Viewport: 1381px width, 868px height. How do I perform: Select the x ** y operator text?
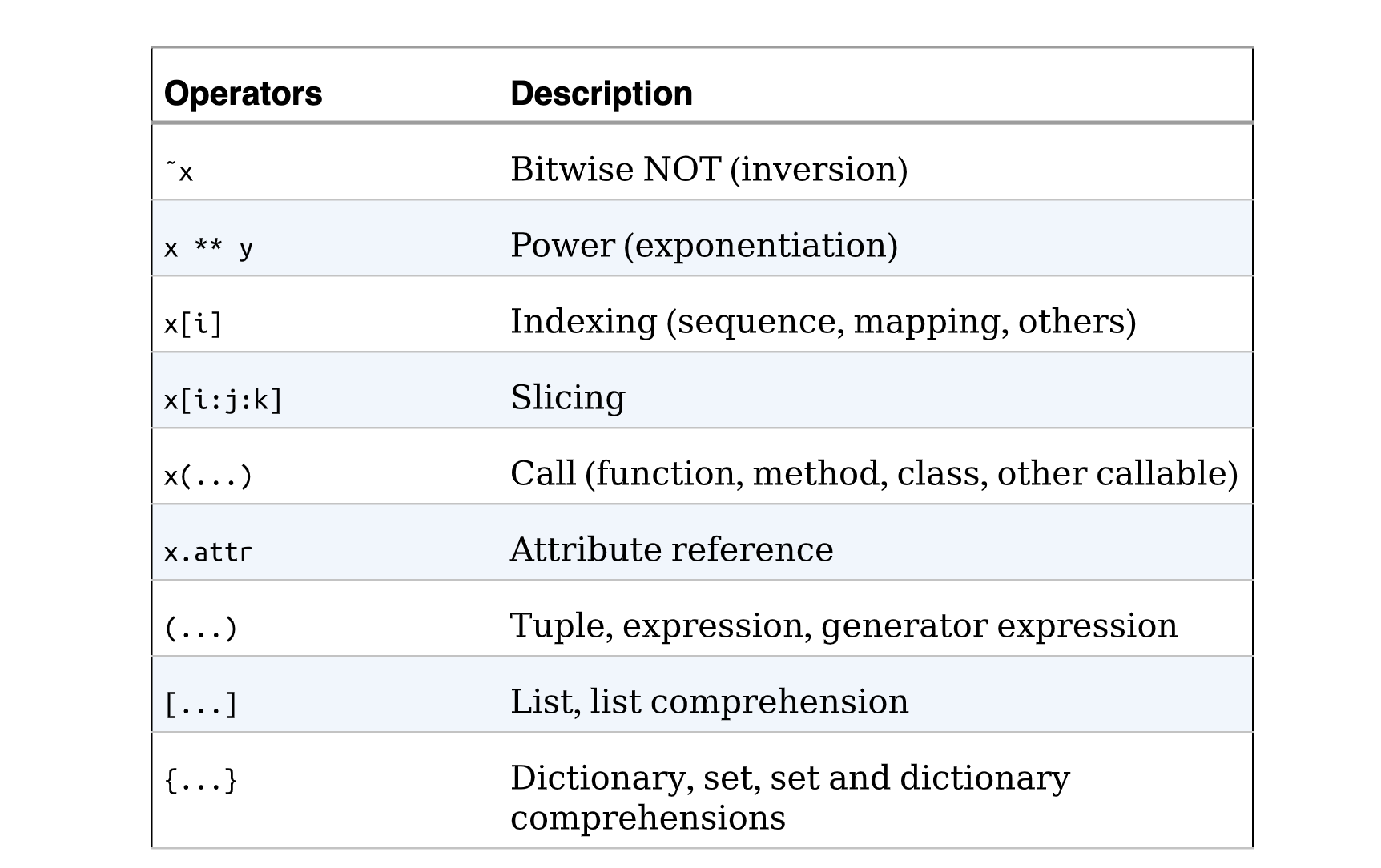[x=208, y=247]
